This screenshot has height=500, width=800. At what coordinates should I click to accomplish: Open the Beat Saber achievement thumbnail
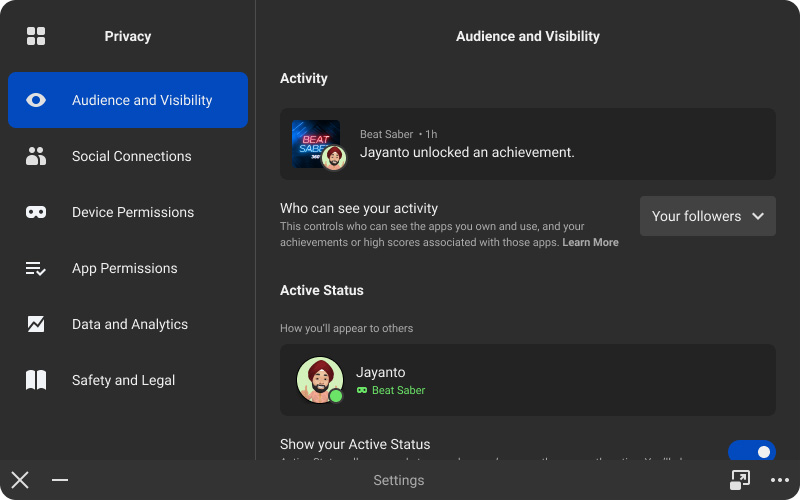(x=316, y=144)
